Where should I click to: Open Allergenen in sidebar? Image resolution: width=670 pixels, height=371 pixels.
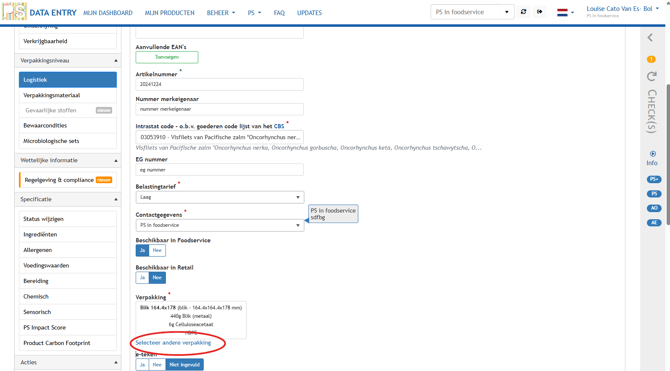(x=68, y=250)
